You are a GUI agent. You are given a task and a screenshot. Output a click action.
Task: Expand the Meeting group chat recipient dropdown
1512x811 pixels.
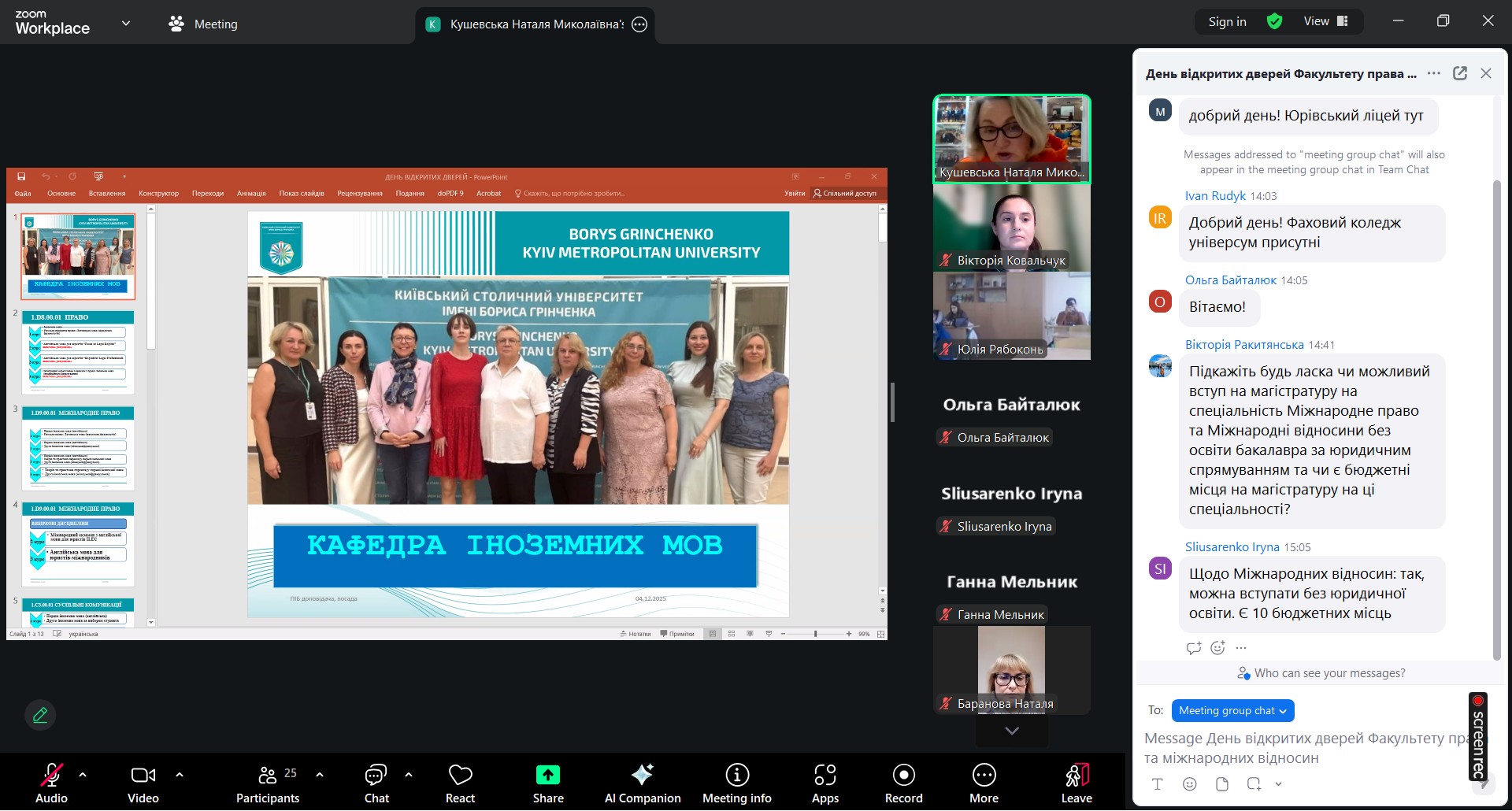1232,710
